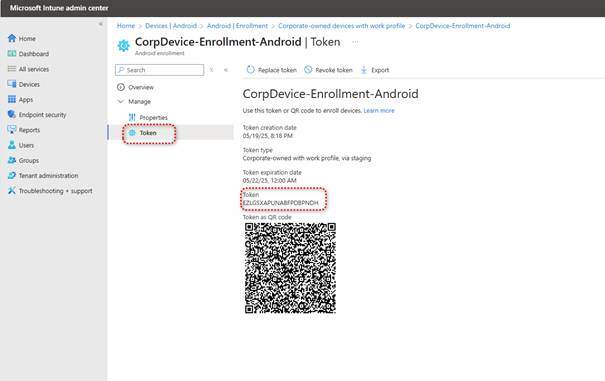Click CorpDevice-Enrollment-Android breadcrumb
The height and width of the screenshot is (381, 605).
coord(463,26)
